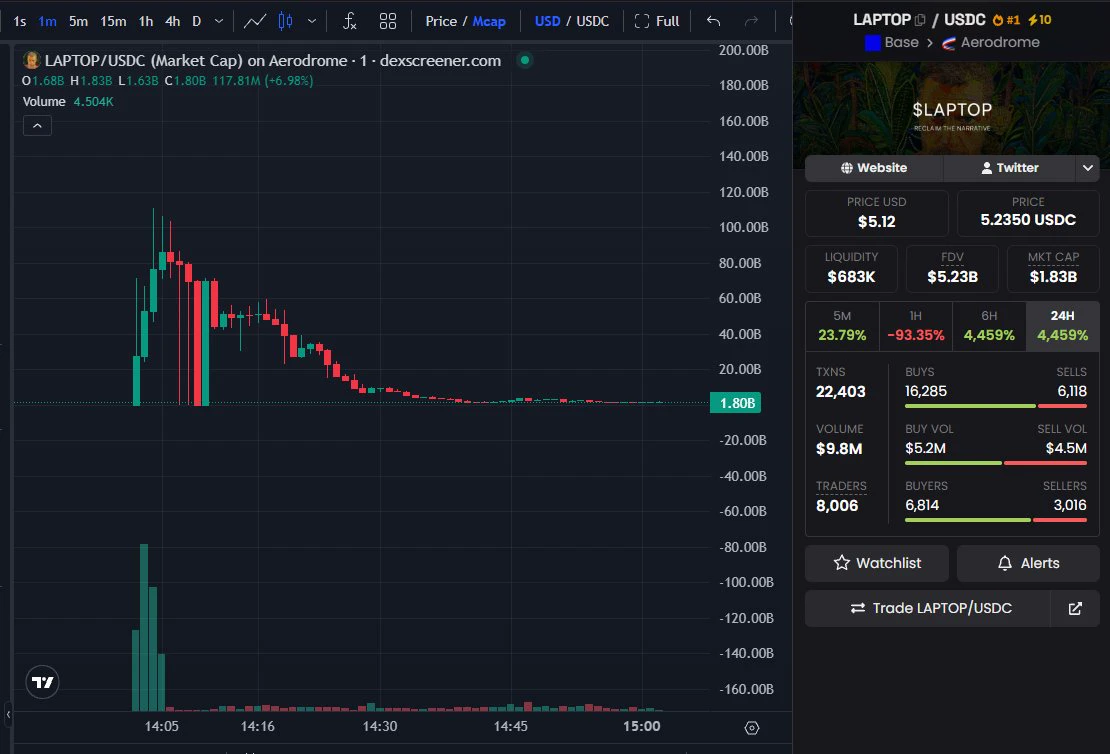
Task: Select the 1m timeframe
Action: point(47,21)
